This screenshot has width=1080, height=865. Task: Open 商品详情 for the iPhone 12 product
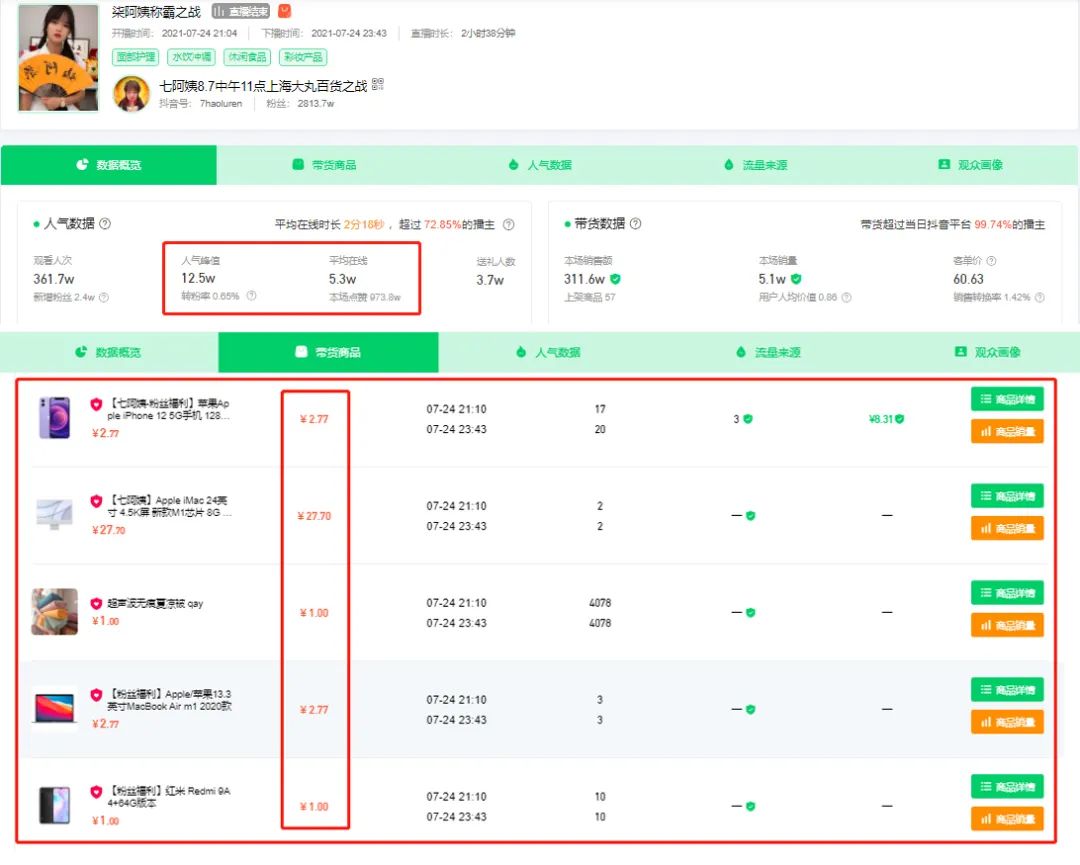(x=1007, y=399)
